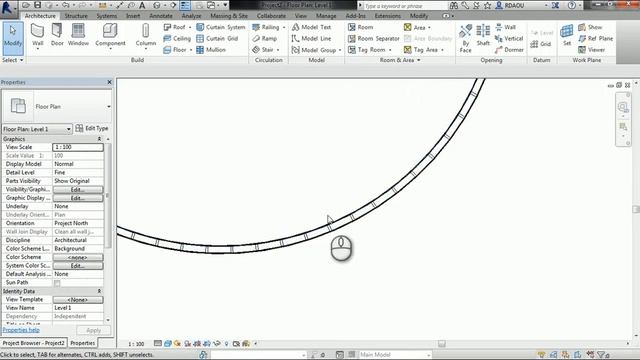
Task: Click the Room Separator tool
Action: pyautogui.click(x=373, y=38)
